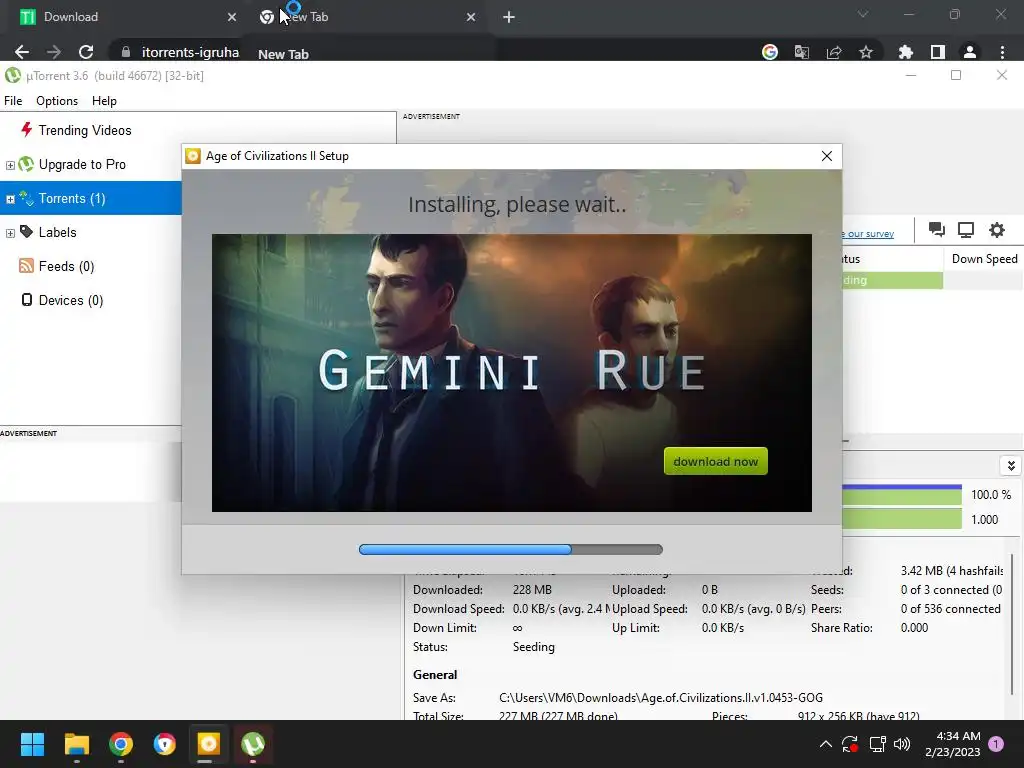Open the uTorrent Options menu
Viewport: 1024px width, 768px height.
click(x=57, y=101)
